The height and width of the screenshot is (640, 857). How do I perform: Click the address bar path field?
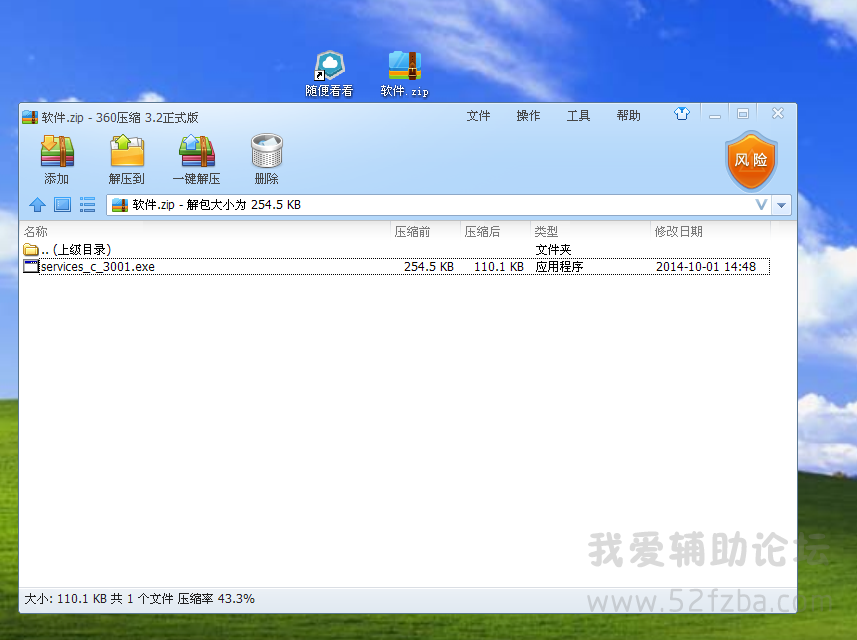[439, 205]
